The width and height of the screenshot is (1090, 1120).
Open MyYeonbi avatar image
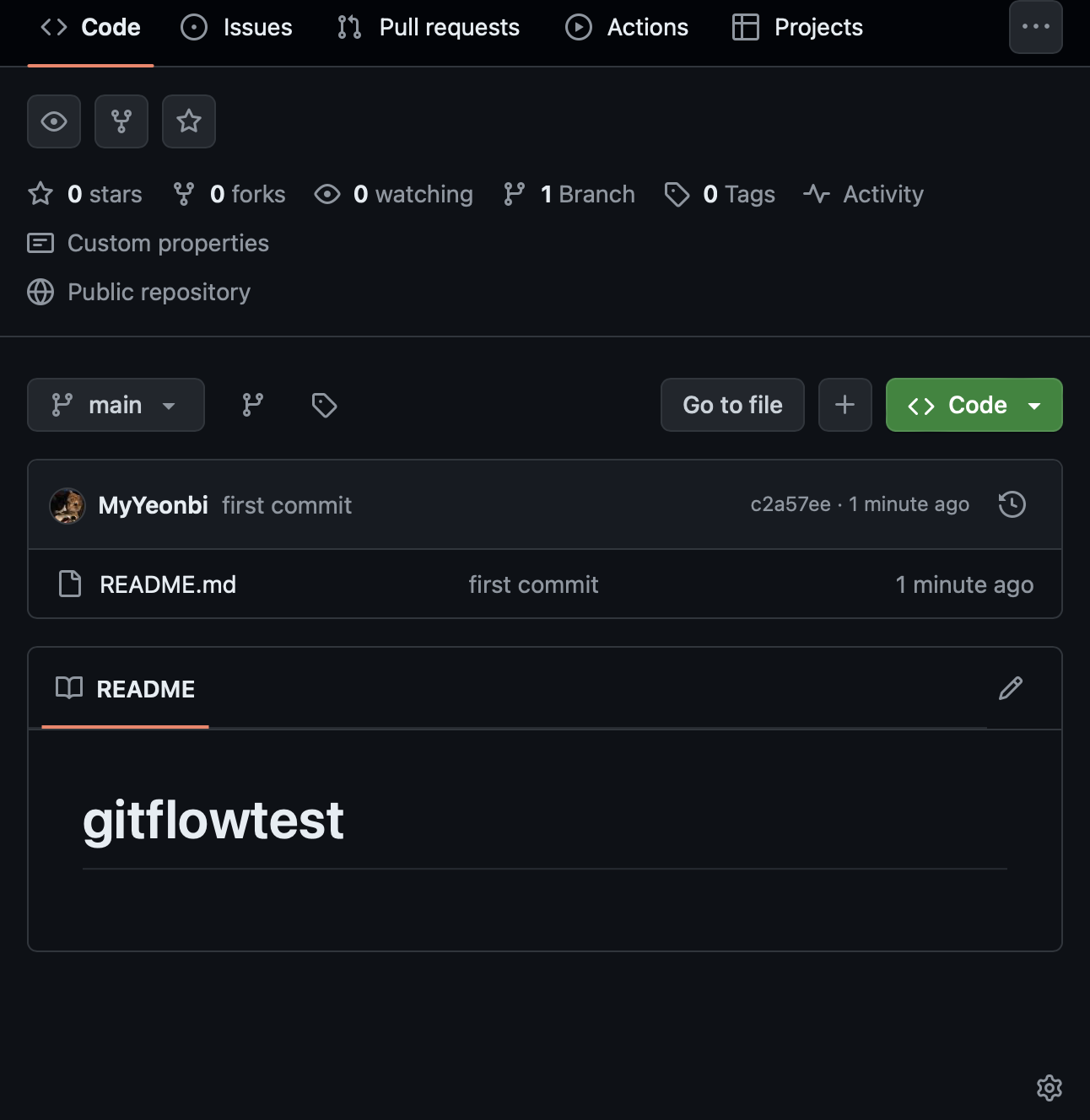(x=67, y=505)
